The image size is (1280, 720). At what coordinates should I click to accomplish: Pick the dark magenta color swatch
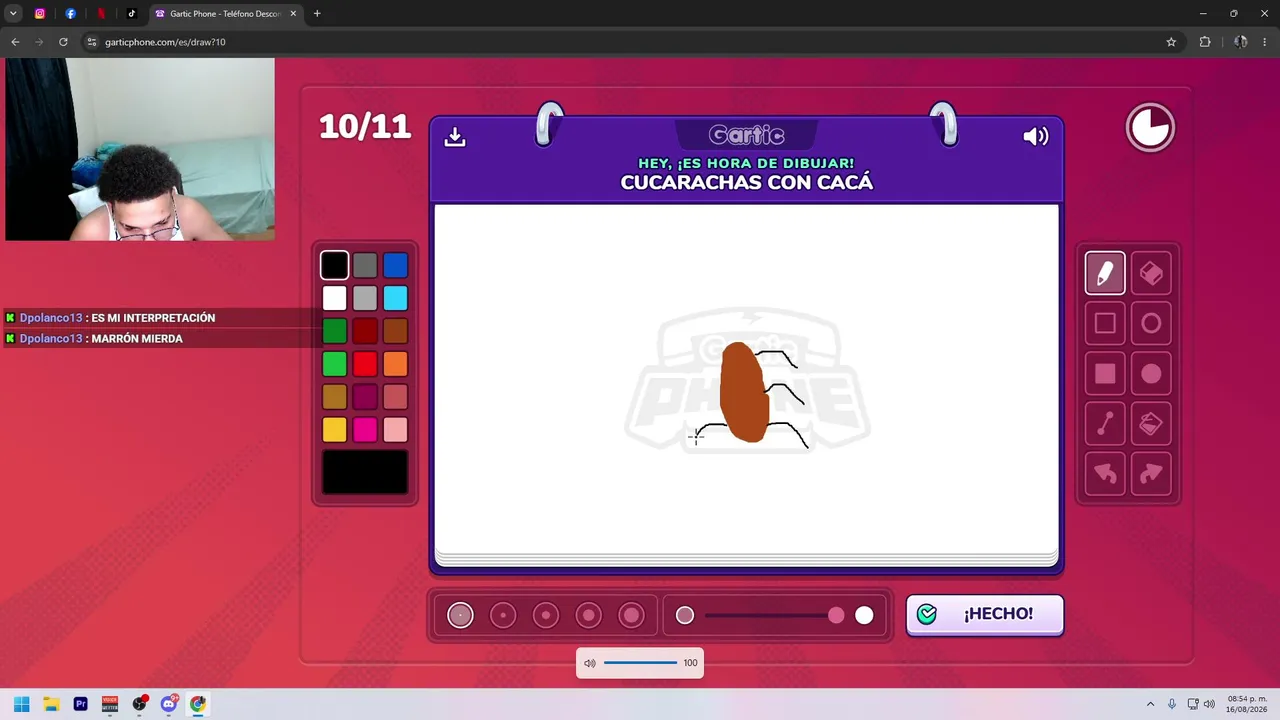(365, 397)
